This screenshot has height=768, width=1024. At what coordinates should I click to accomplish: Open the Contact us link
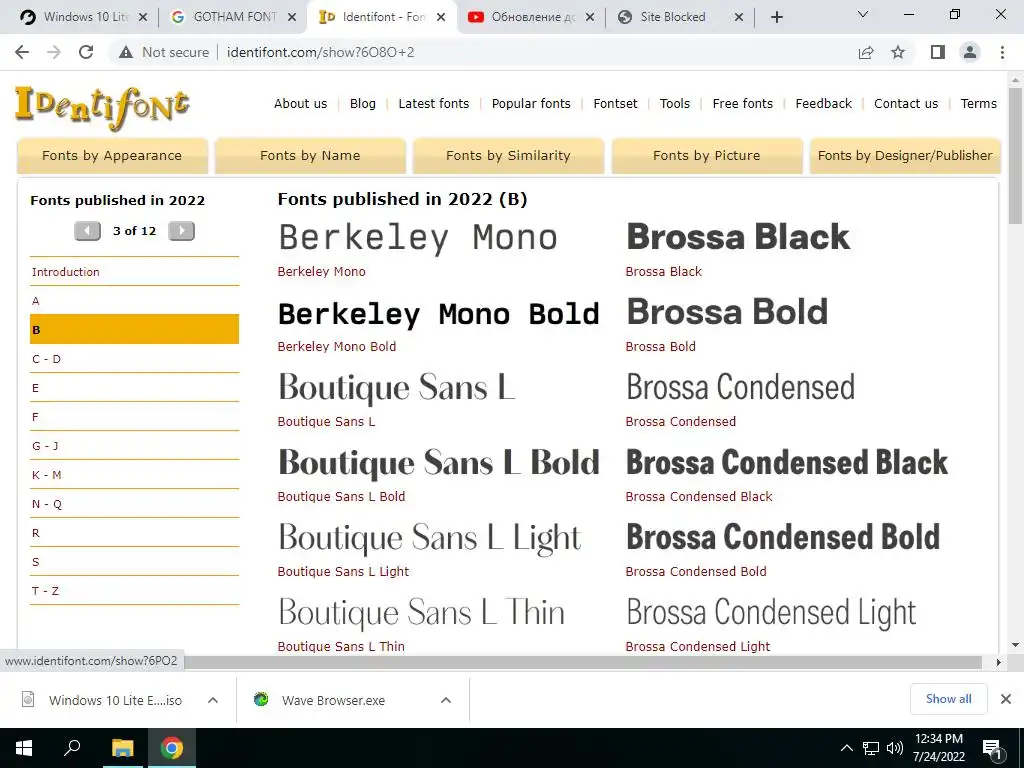tap(906, 103)
